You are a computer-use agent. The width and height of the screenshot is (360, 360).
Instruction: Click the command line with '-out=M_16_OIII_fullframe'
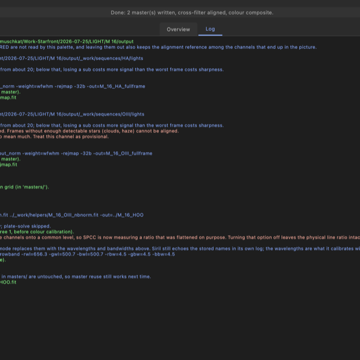pyautogui.click(x=76, y=154)
